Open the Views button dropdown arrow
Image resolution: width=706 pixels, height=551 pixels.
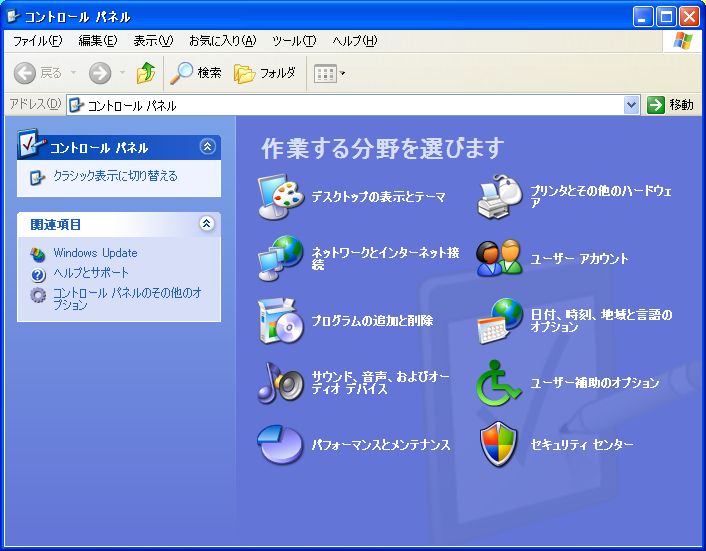pyautogui.click(x=343, y=73)
